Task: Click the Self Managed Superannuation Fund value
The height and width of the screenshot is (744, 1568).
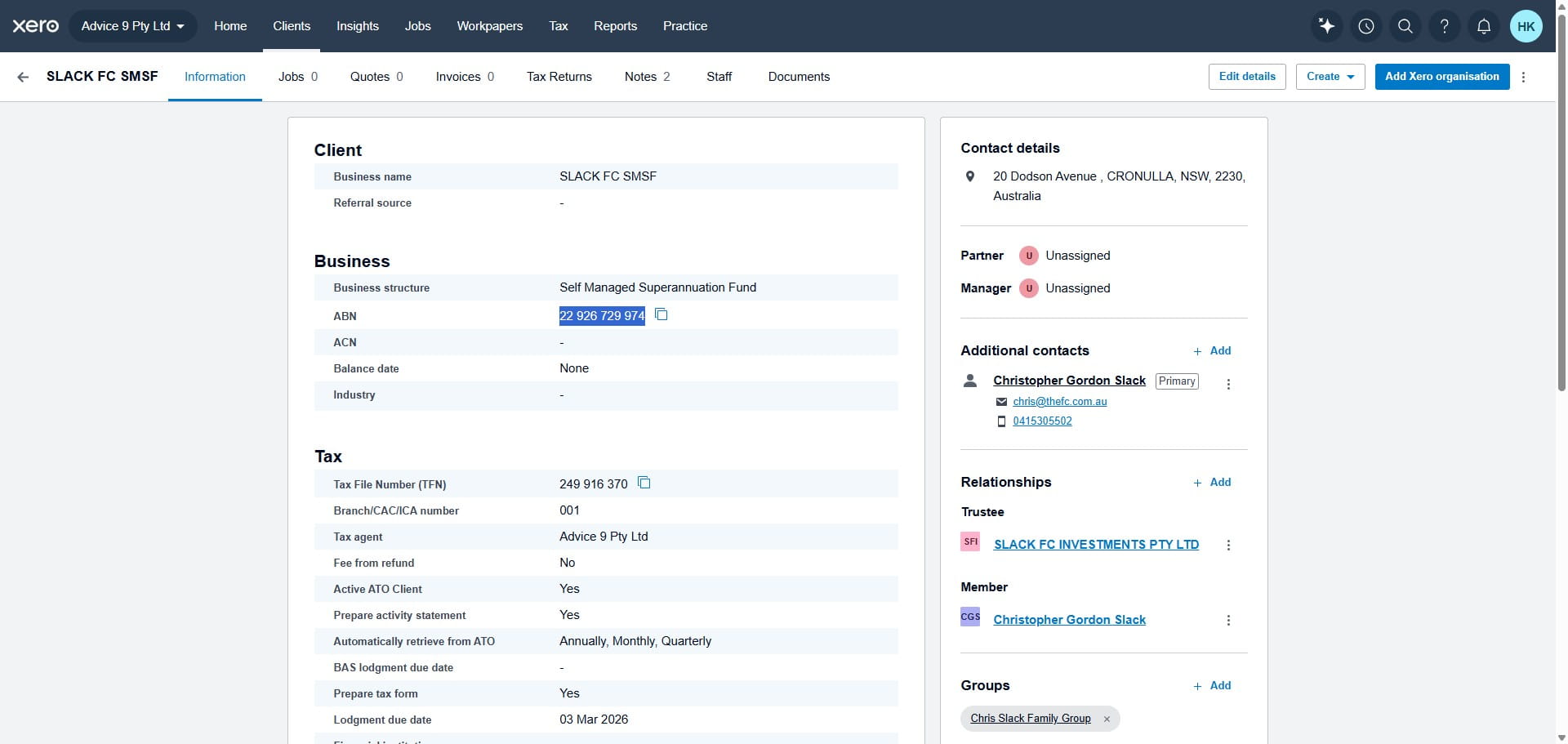Action: 657,287
